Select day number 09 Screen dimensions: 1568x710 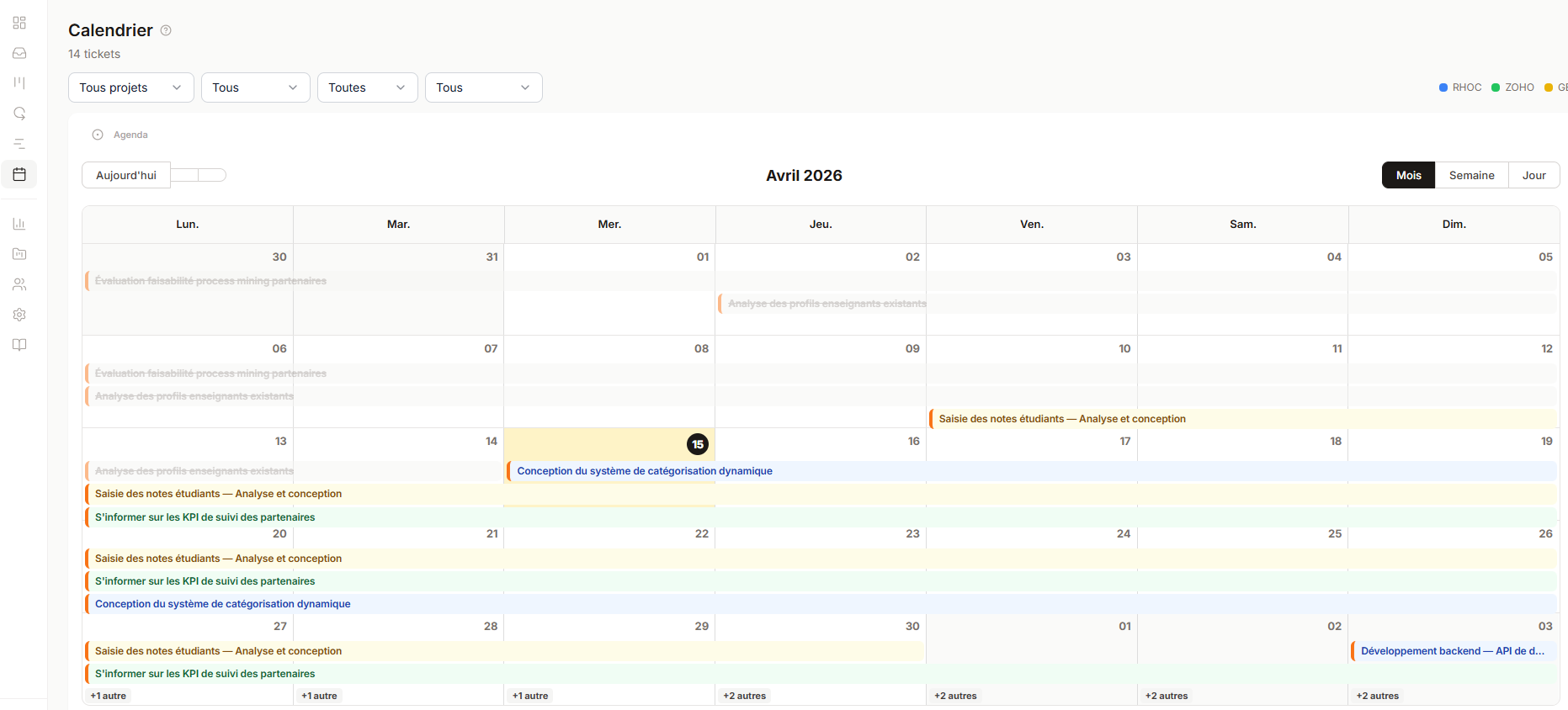[x=912, y=348]
